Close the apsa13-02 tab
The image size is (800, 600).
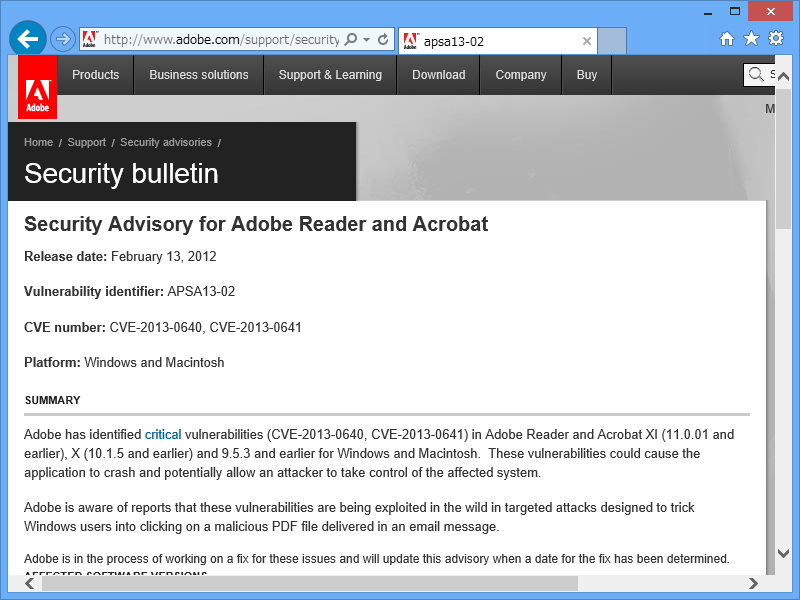point(587,41)
